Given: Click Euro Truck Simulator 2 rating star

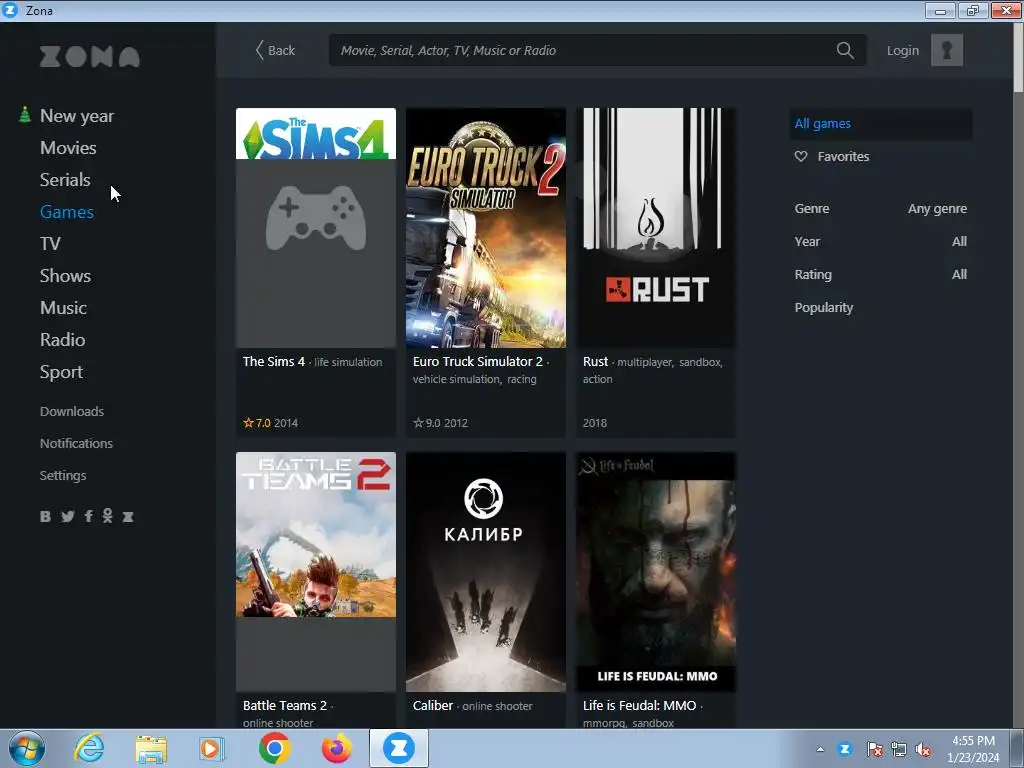Looking at the screenshot, I should tap(418, 423).
